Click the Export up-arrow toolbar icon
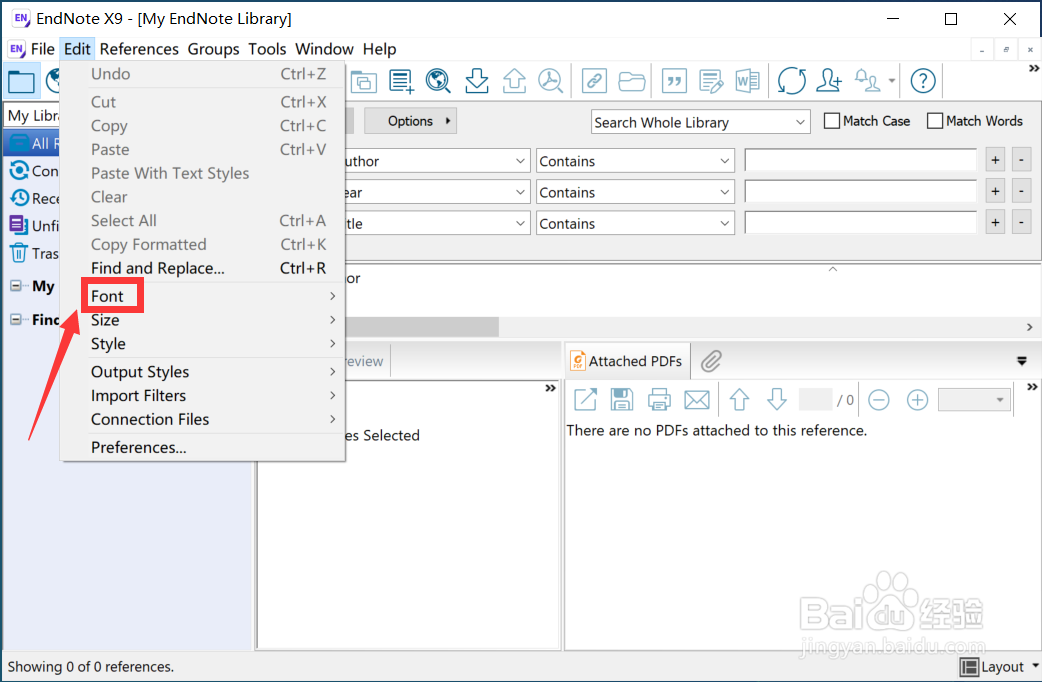Viewport: 1042px width, 682px height. coord(514,81)
